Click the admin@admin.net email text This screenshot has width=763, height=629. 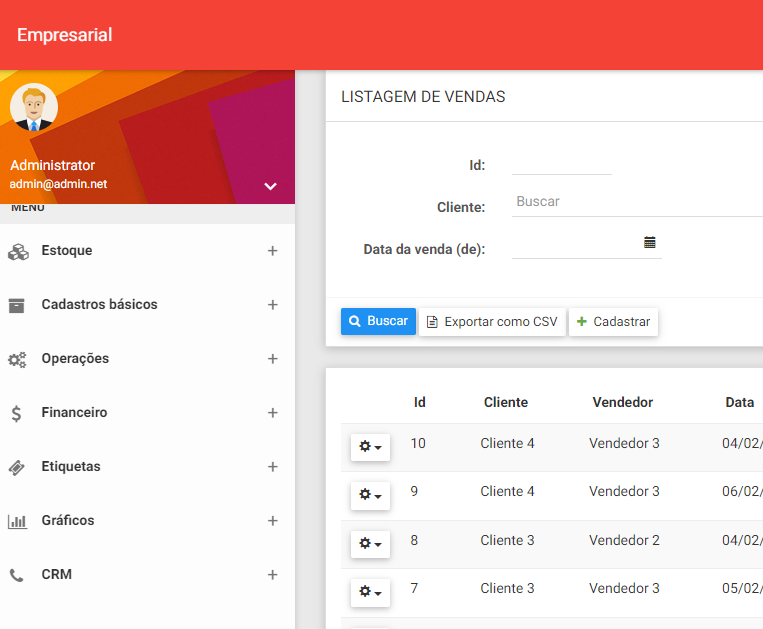pos(58,184)
